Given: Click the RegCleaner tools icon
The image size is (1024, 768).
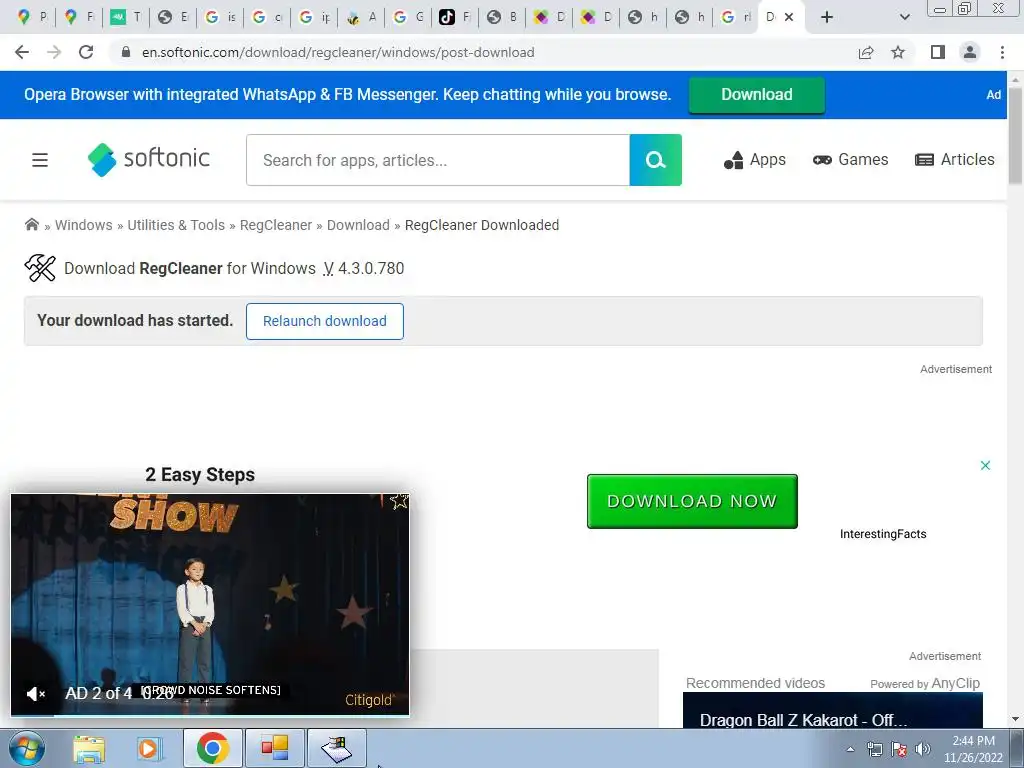Looking at the screenshot, I should pos(40,268).
